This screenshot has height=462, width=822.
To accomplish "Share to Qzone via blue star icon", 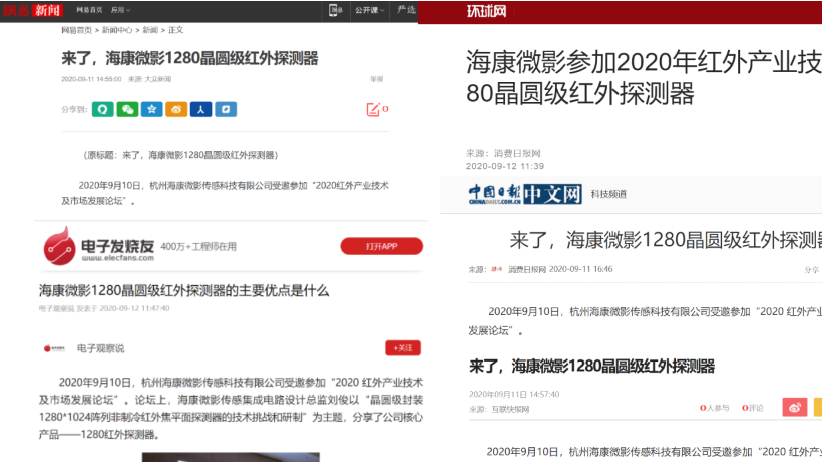I will [x=152, y=109].
